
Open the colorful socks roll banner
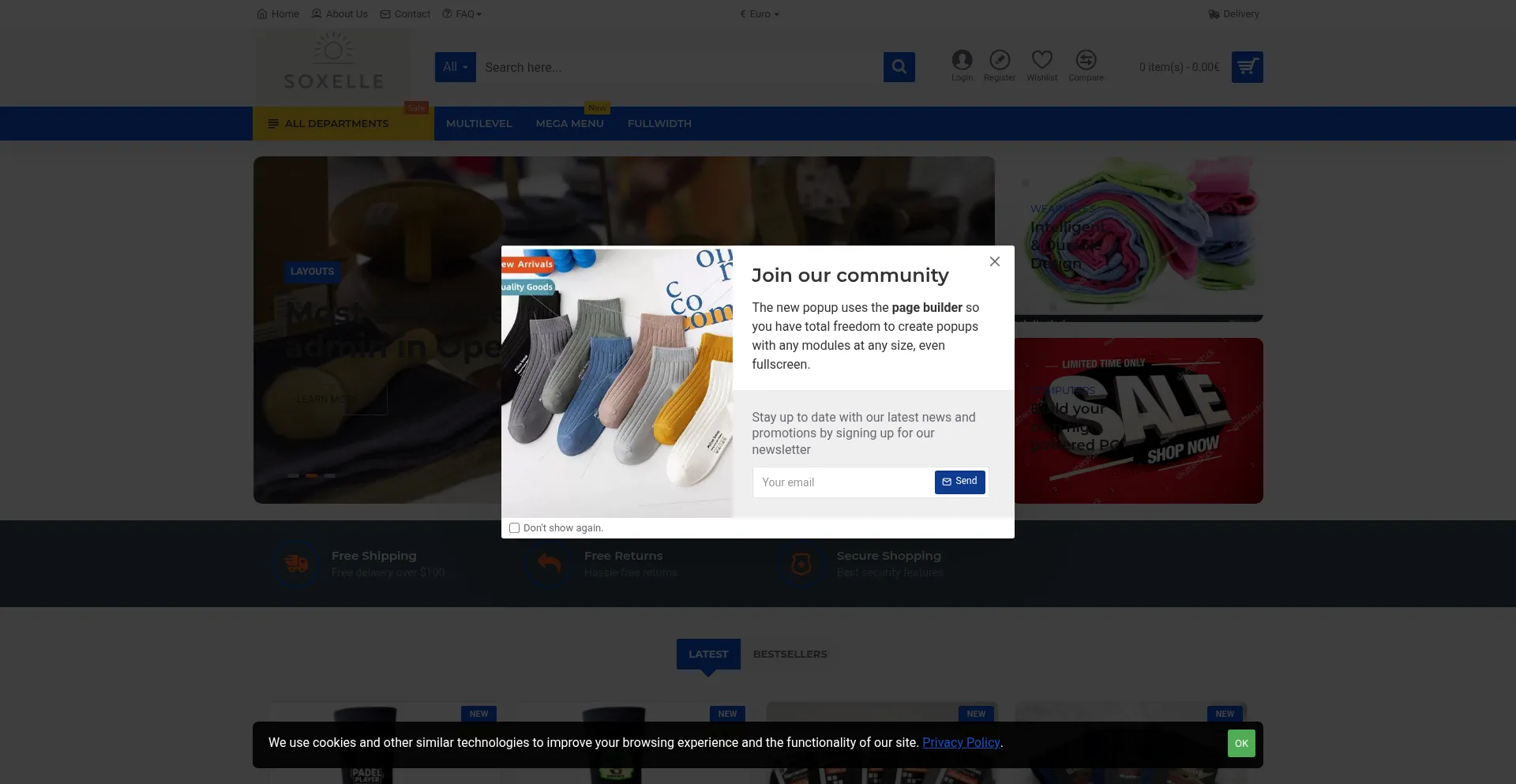point(1139,239)
